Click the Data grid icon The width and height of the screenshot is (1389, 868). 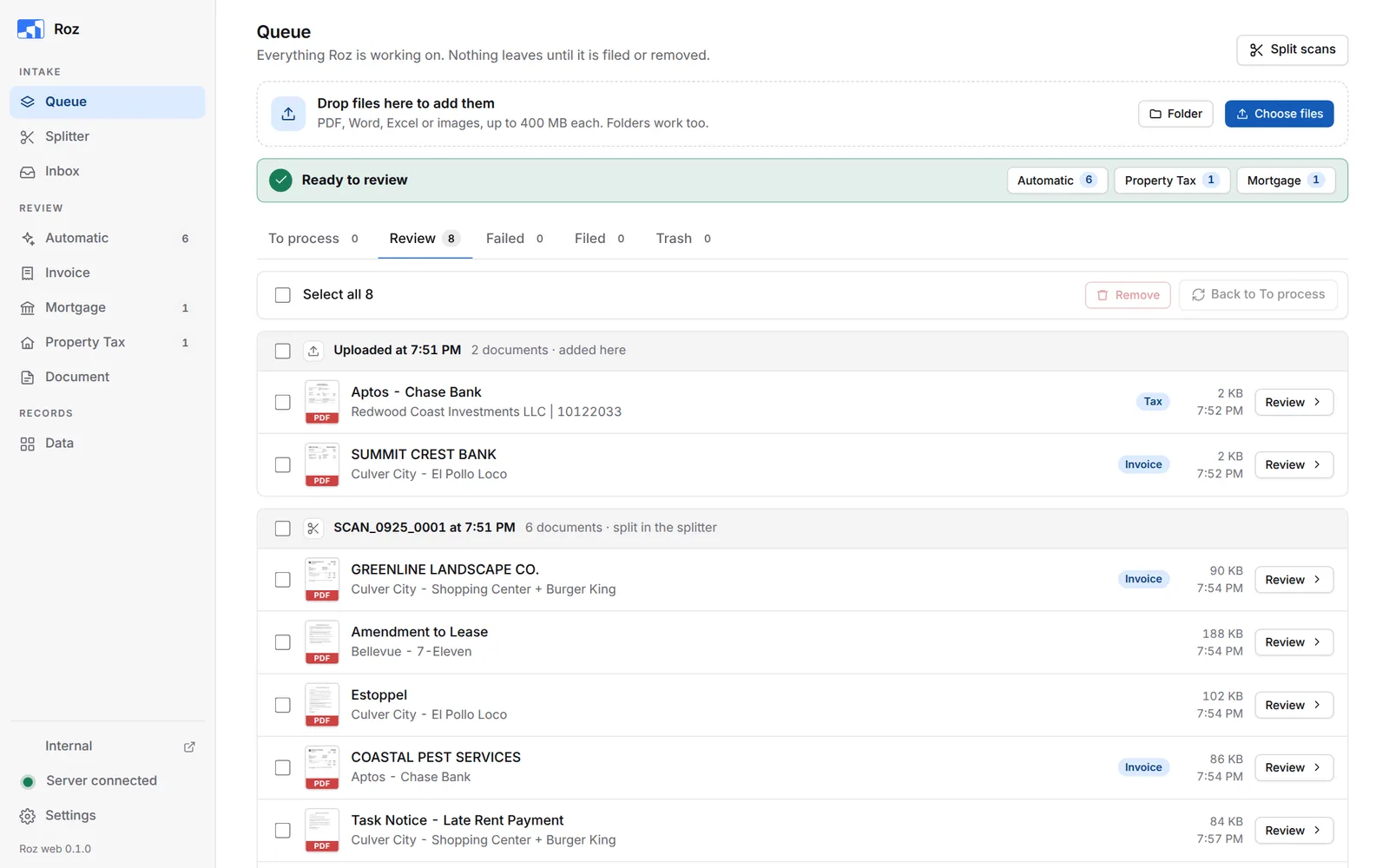pos(28,444)
